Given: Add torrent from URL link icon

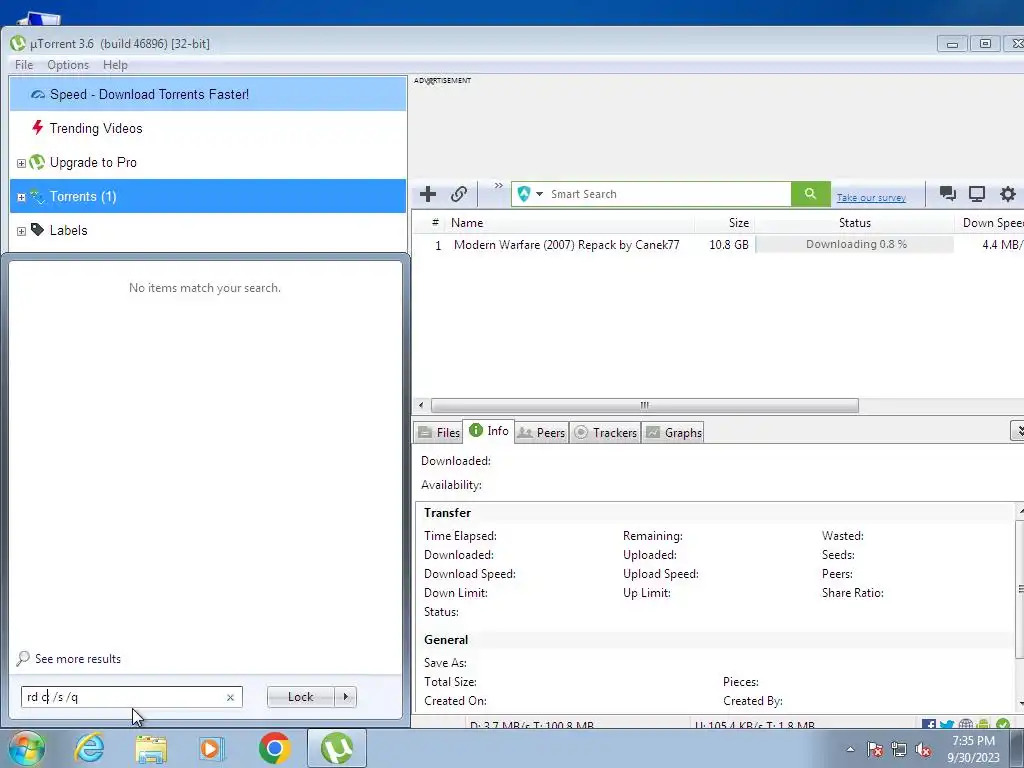Looking at the screenshot, I should [458, 194].
